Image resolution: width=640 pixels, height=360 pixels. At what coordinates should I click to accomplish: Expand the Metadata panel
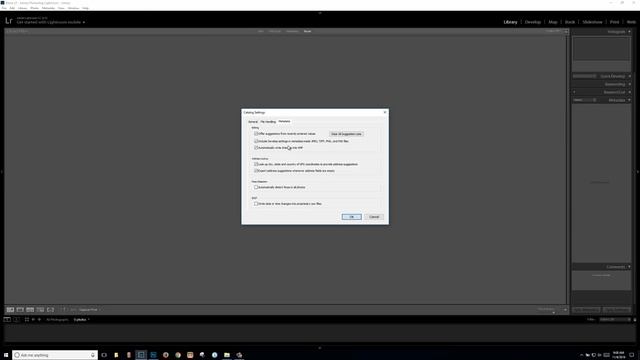point(629,100)
